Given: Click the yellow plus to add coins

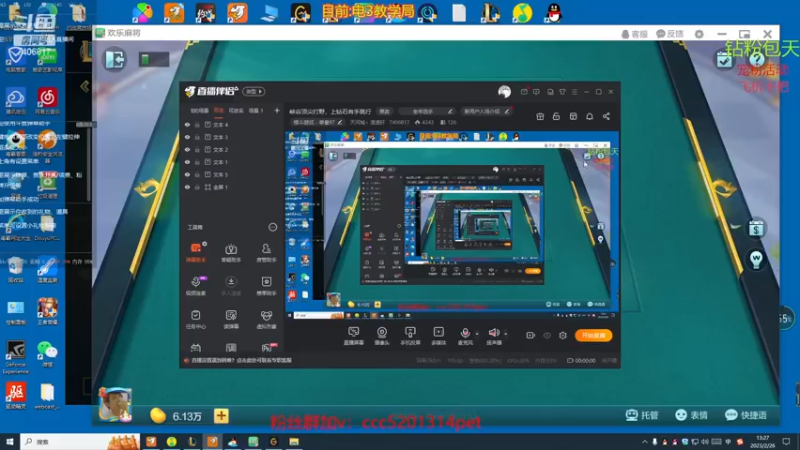Looking at the screenshot, I should pos(221,416).
